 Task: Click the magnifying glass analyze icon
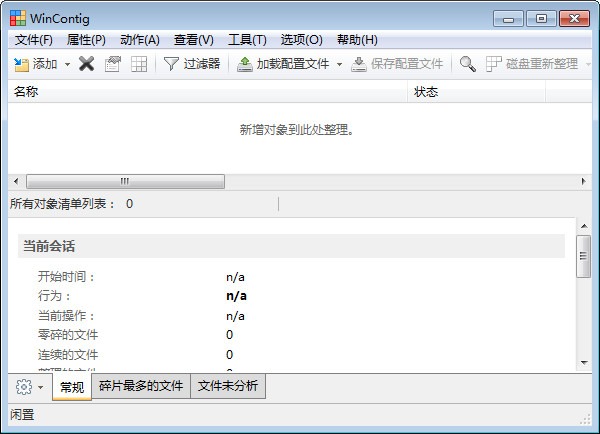pyautogui.click(x=468, y=64)
